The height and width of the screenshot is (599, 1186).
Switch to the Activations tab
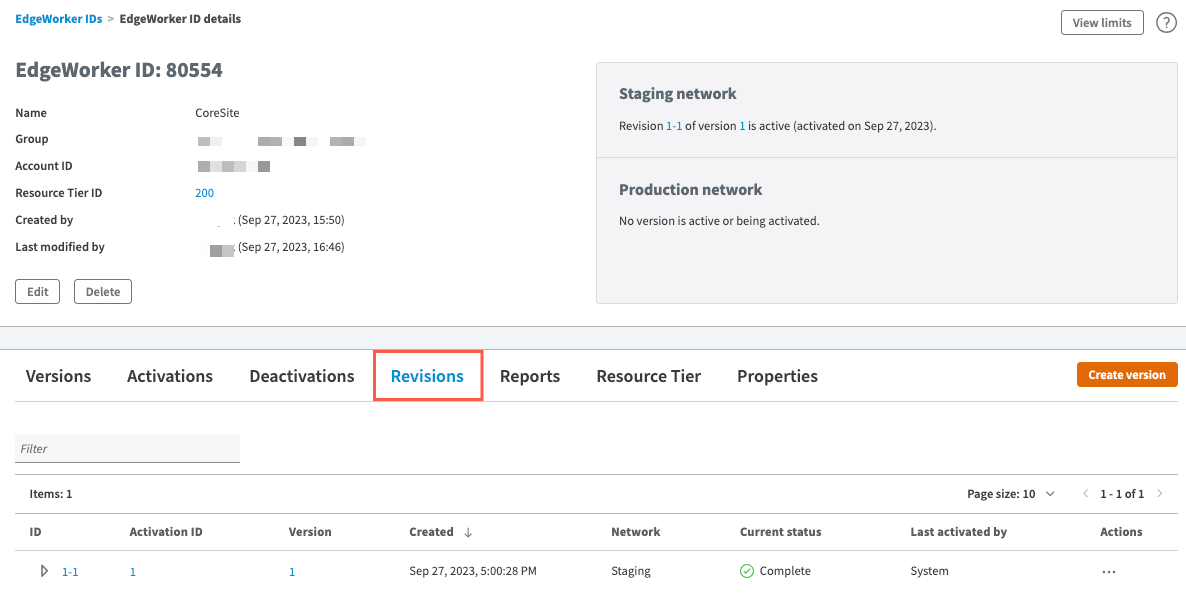(x=170, y=376)
